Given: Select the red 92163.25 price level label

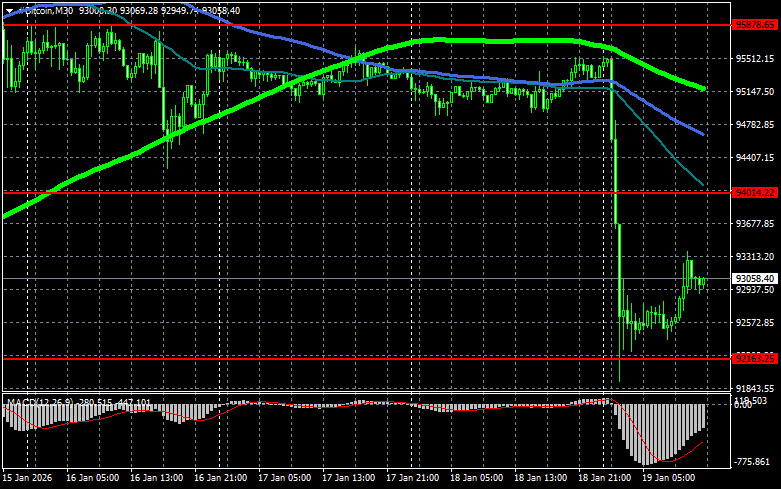Looking at the screenshot, I should 755,359.
